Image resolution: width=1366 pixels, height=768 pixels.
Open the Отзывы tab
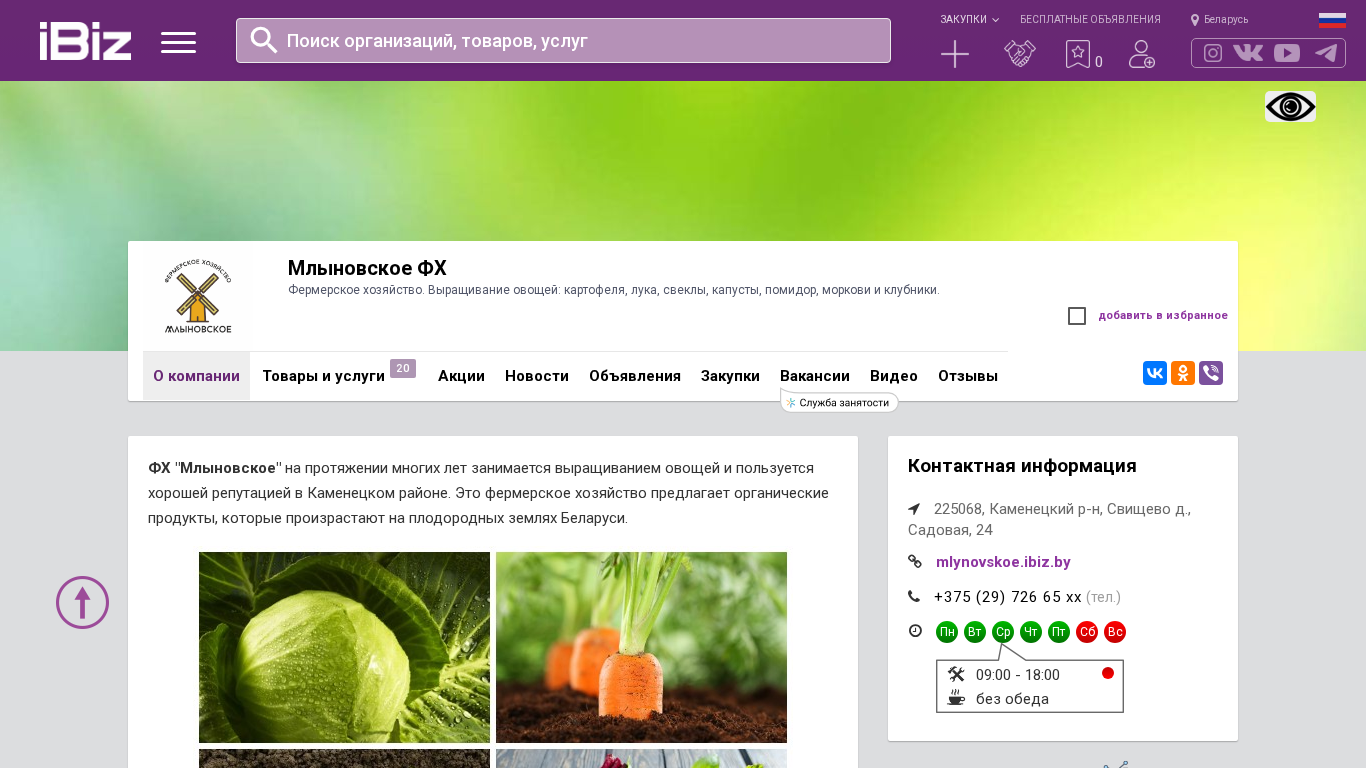[968, 376]
